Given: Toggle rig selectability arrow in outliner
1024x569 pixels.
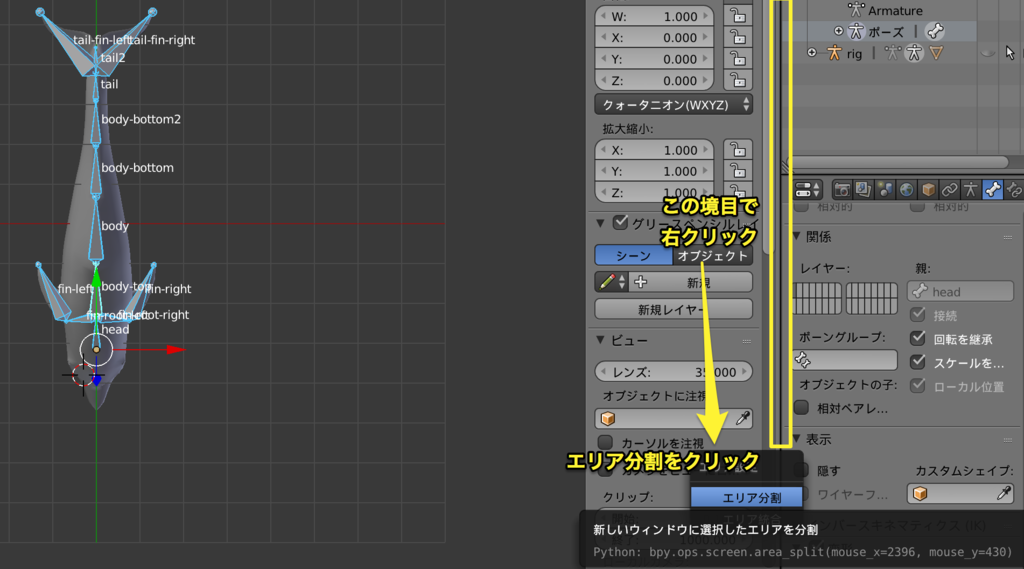Looking at the screenshot, I should click(x=1010, y=54).
